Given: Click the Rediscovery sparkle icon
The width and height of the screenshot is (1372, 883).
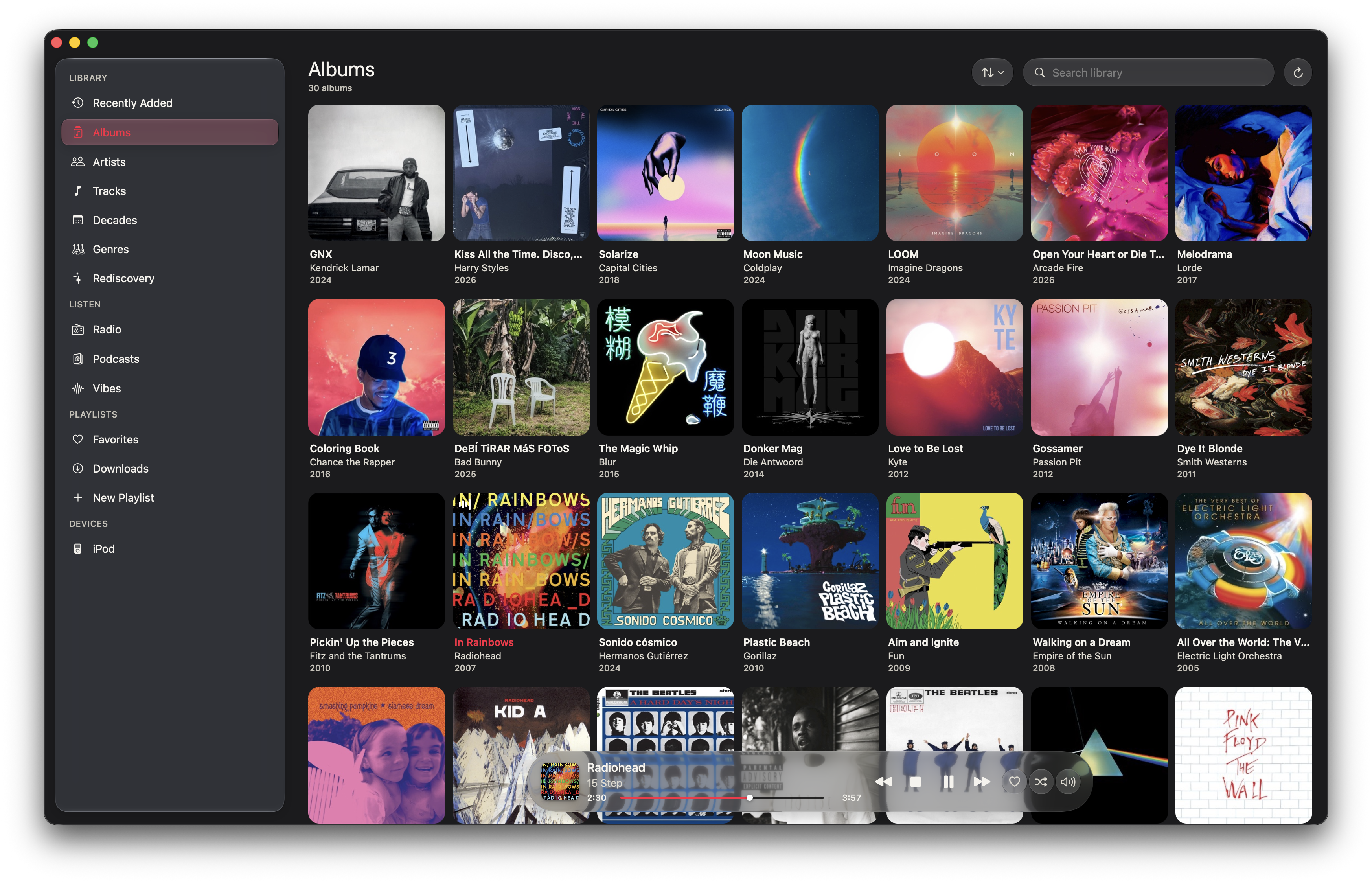Looking at the screenshot, I should [x=78, y=278].
